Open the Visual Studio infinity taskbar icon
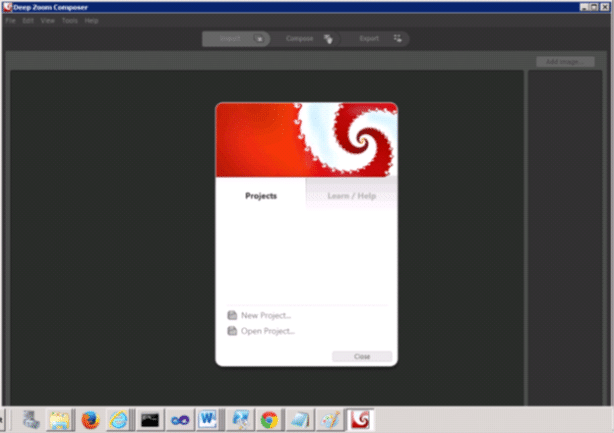 pos(180,420)
